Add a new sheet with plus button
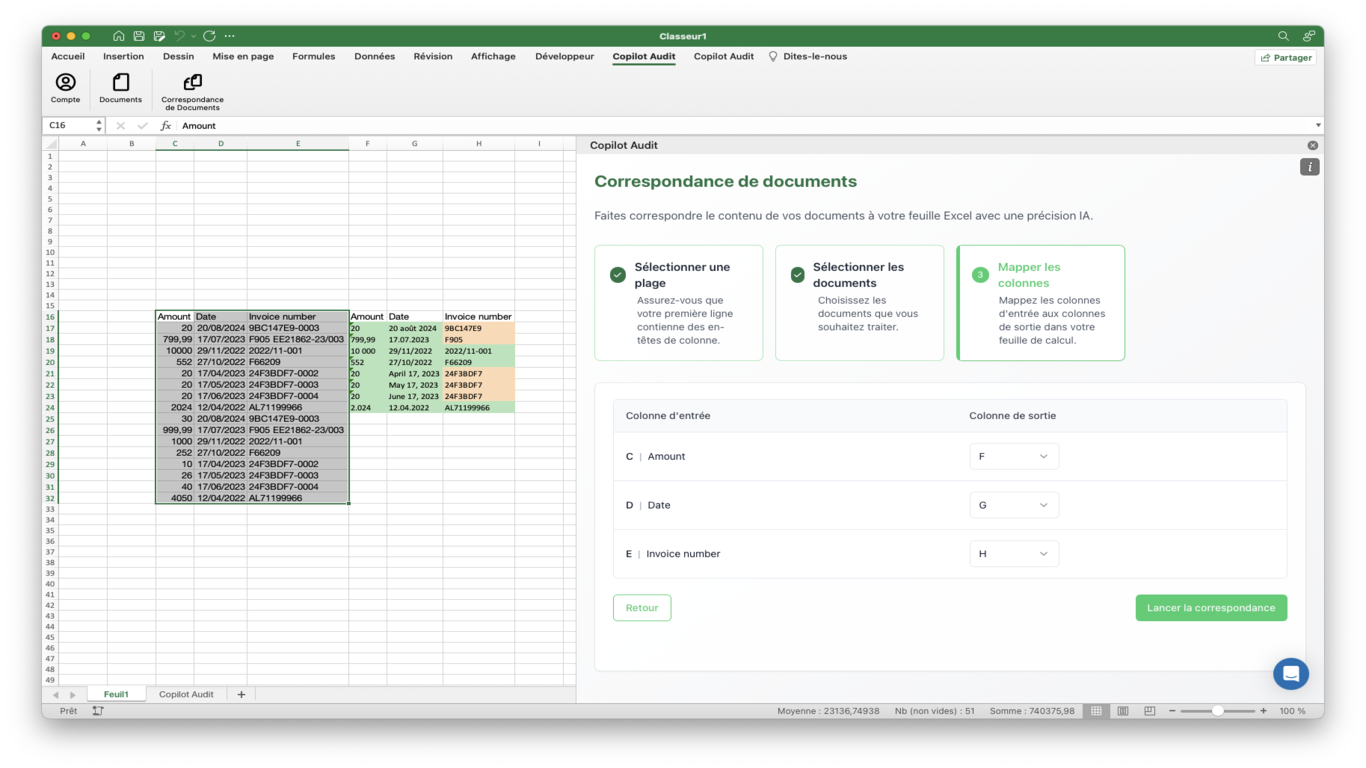The height and width of the screenshot is (768, 1366). click(241, 694)
